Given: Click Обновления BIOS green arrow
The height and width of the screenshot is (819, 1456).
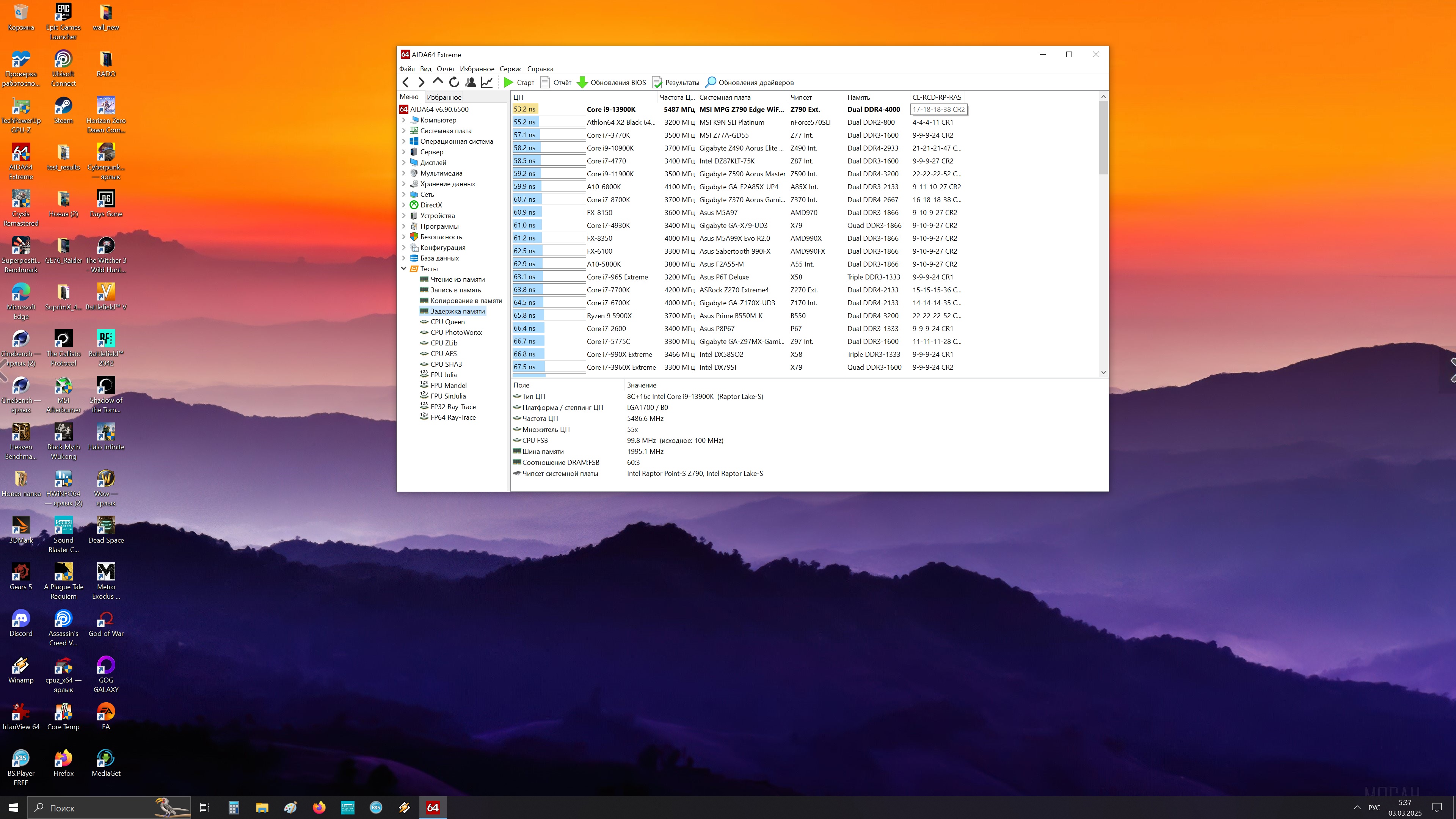Looking at the screenshot, I should [582, 83].
